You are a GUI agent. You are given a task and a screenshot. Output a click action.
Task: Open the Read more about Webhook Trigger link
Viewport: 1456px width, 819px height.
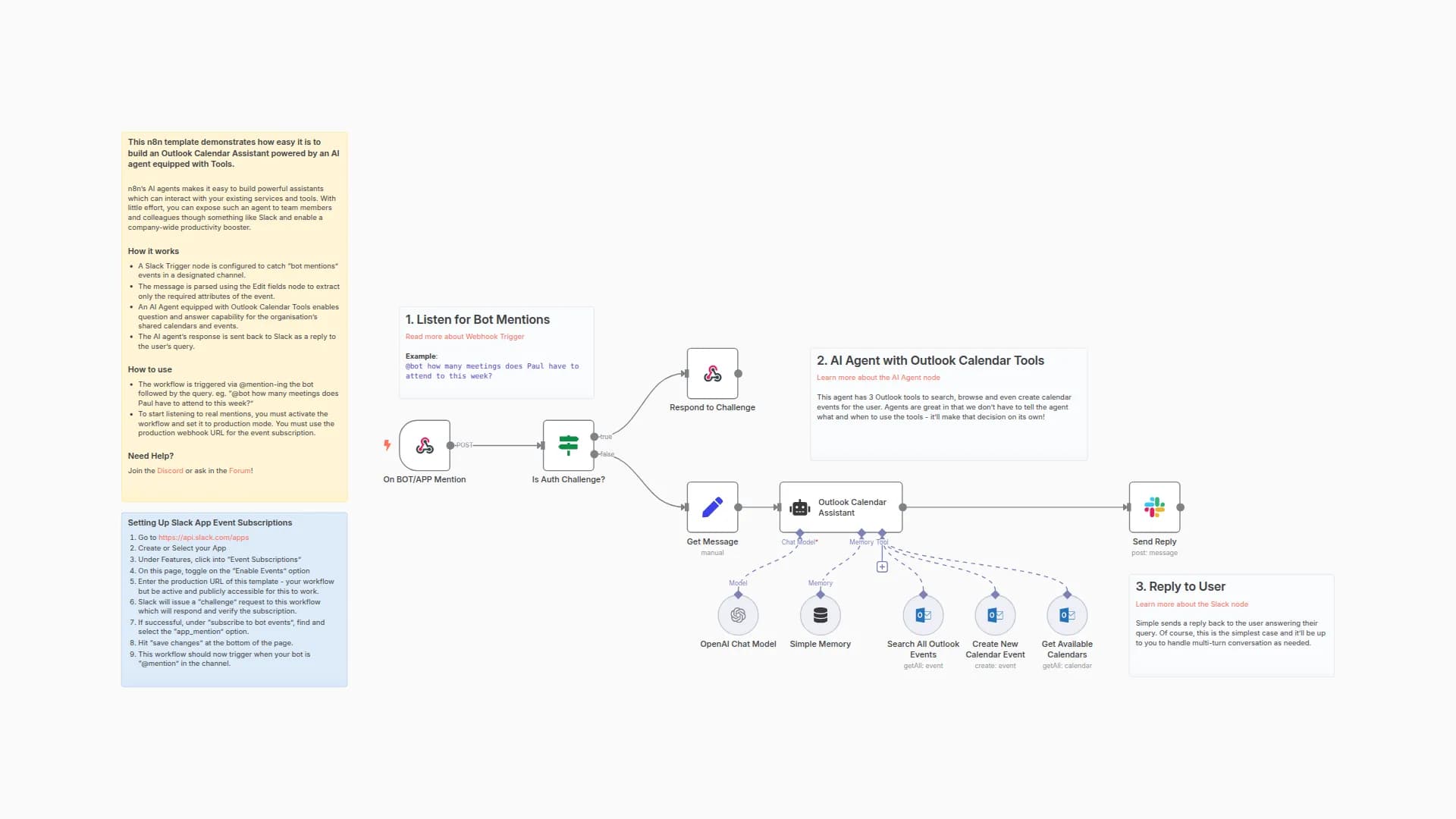point(465,337)
